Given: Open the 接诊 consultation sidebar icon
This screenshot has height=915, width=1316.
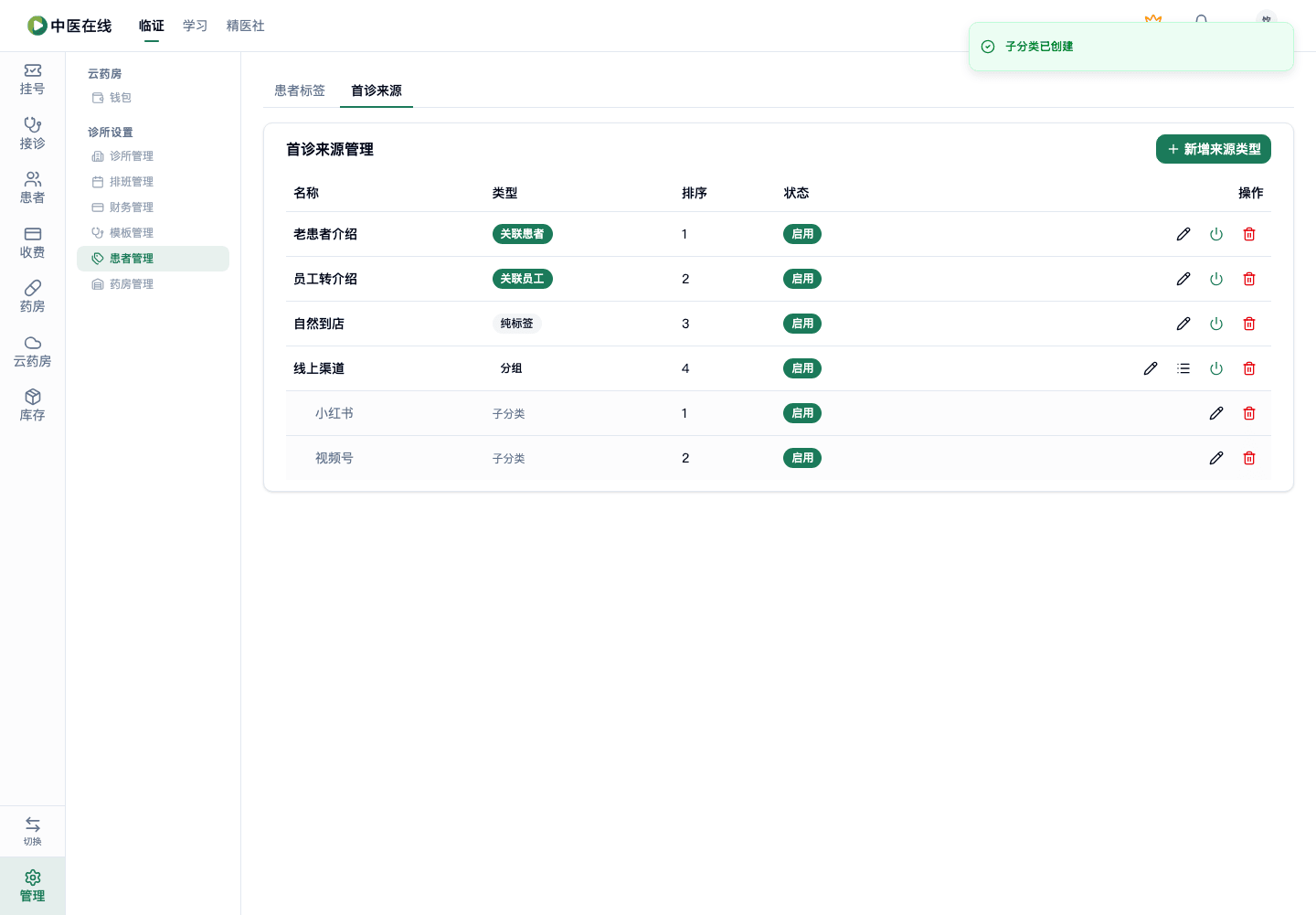Looking at the screenshot, I should 32,133.
